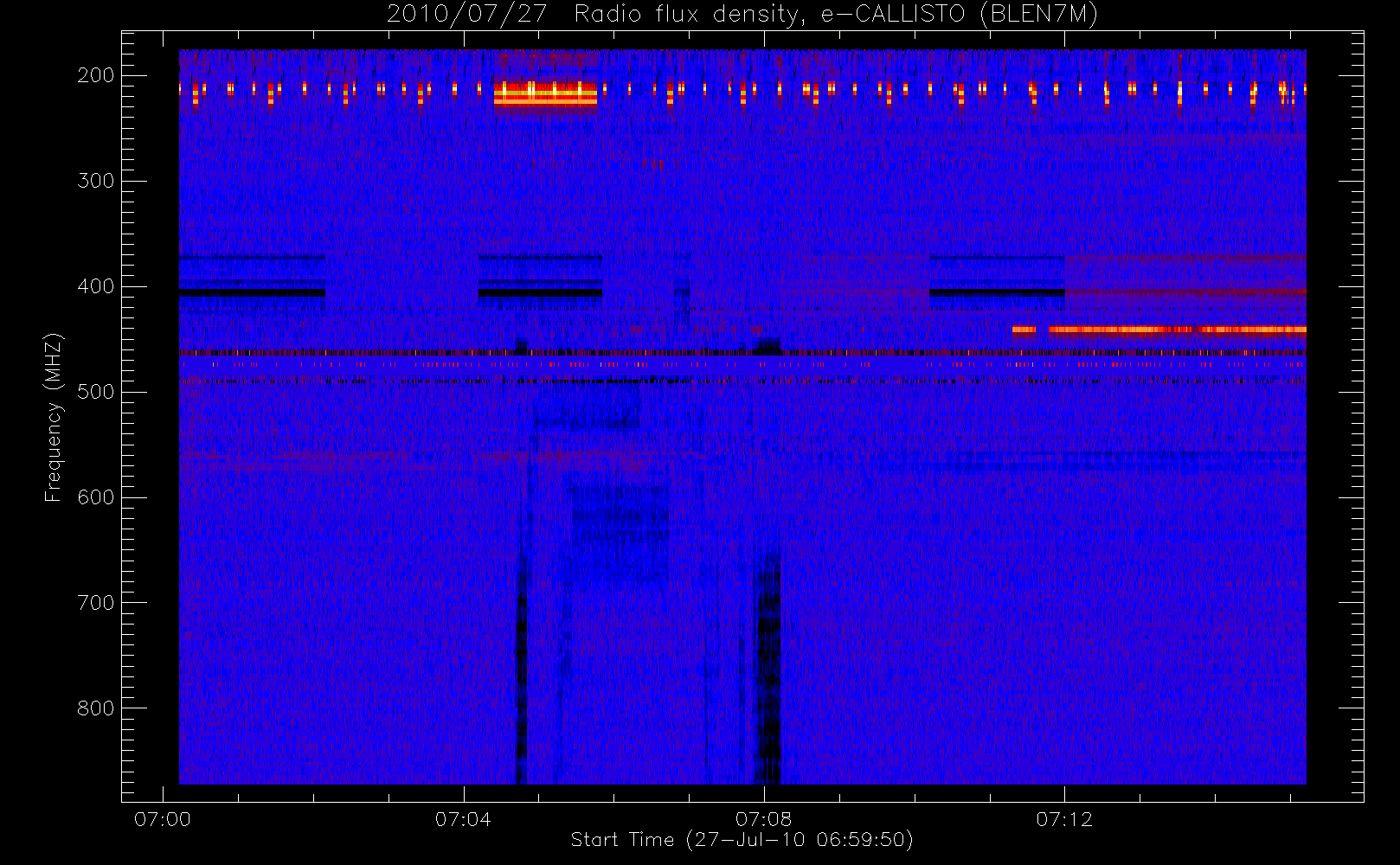The image size is (1400, 865).
Task: Click the plot title "2010/07/27 Radio flux density, e-CALLISTO (BLEN7M)"
Action: 742,15
